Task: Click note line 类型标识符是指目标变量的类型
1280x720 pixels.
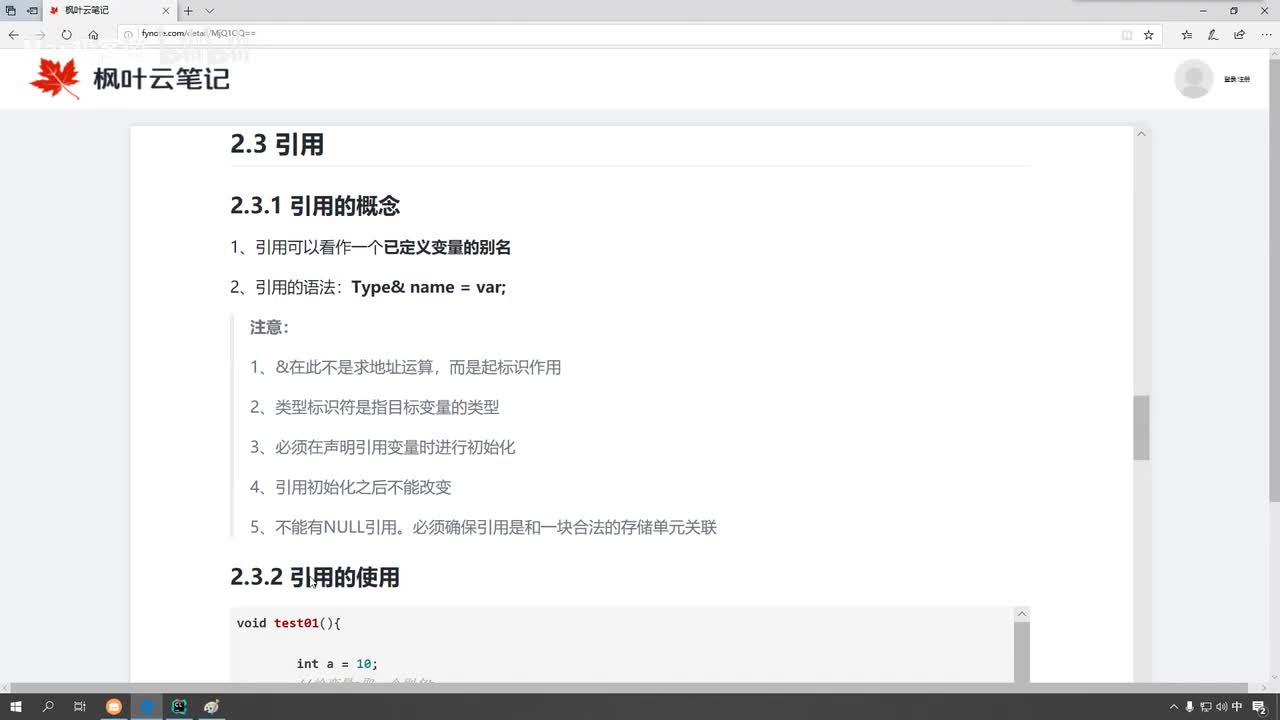Action: [x=375, y=407]
